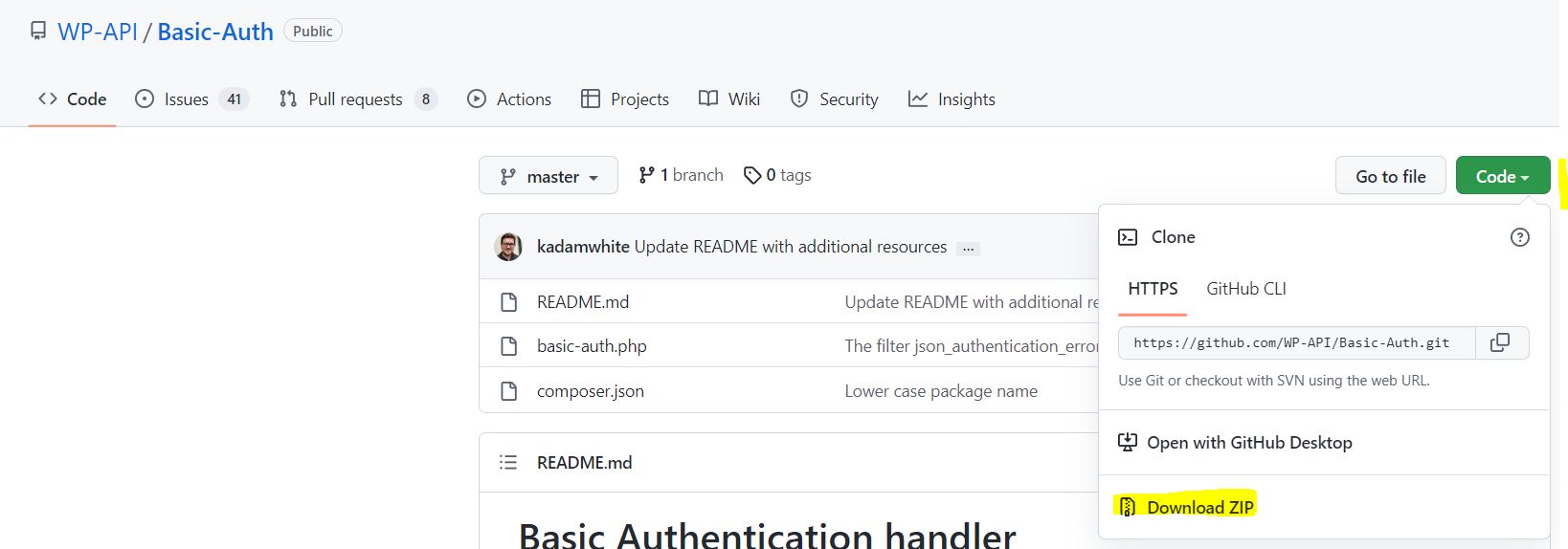Open the Pull requests tab
This screenshot has width=1568, height=549.
355,99
